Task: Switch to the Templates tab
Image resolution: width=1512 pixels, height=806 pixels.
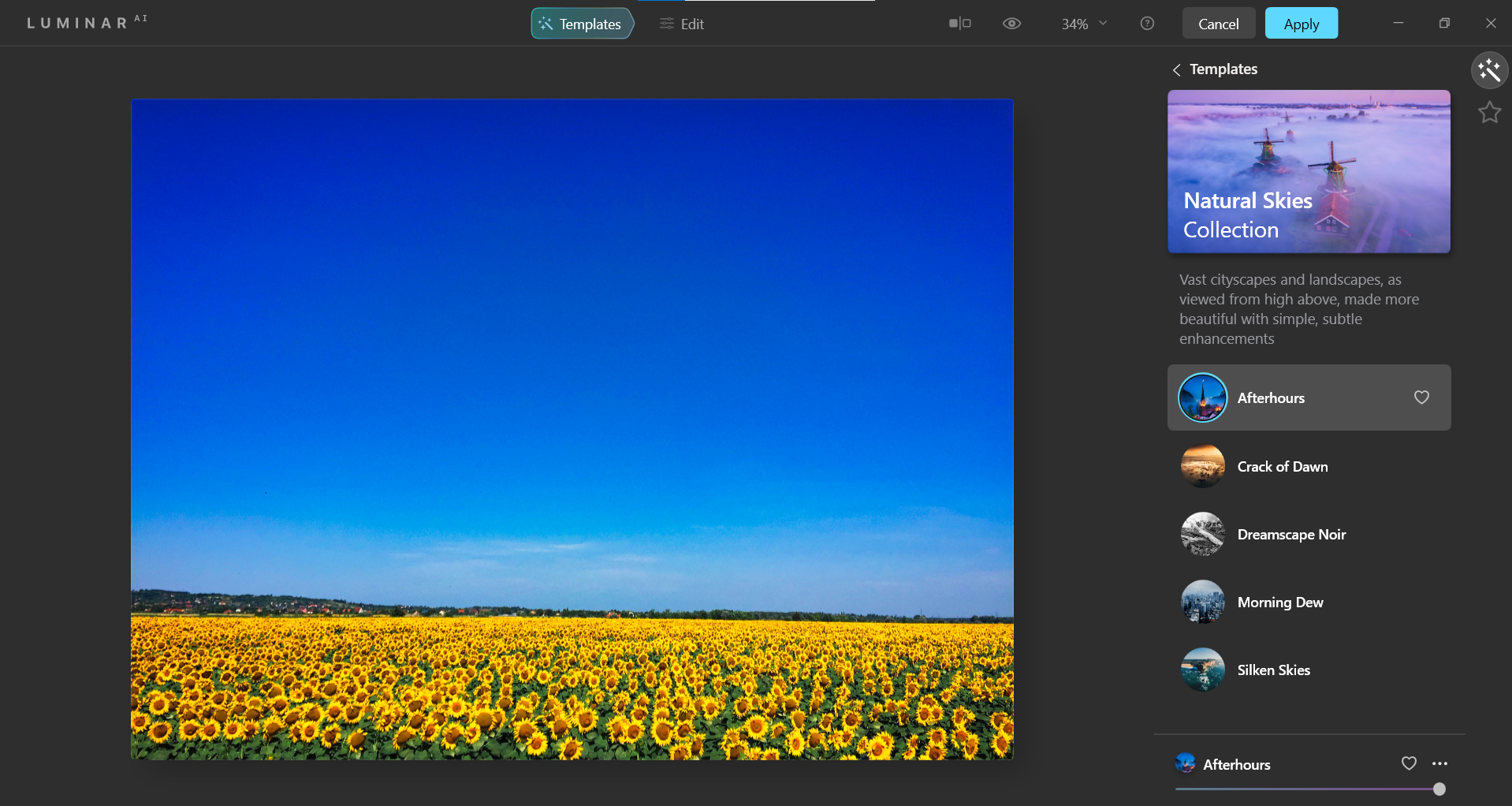Action: pos(582,24)
